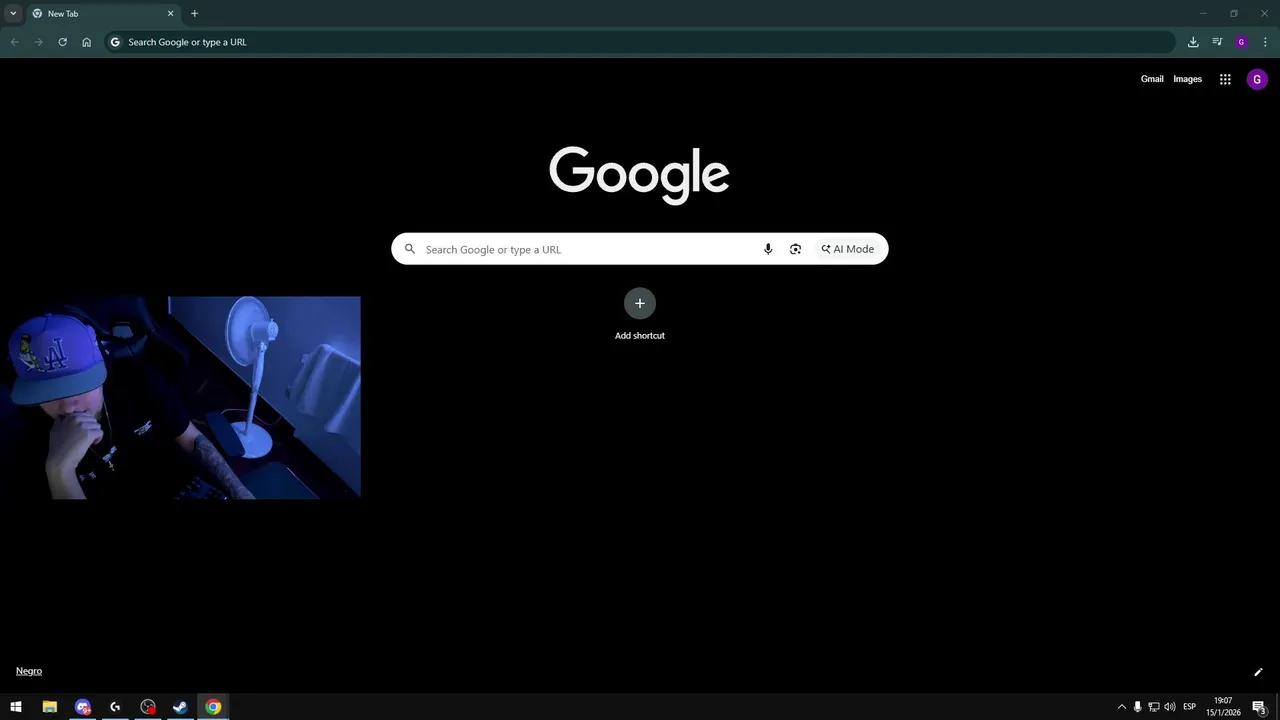
Task: Switch to Chrome in taskbar
Action: pos(213,707)
